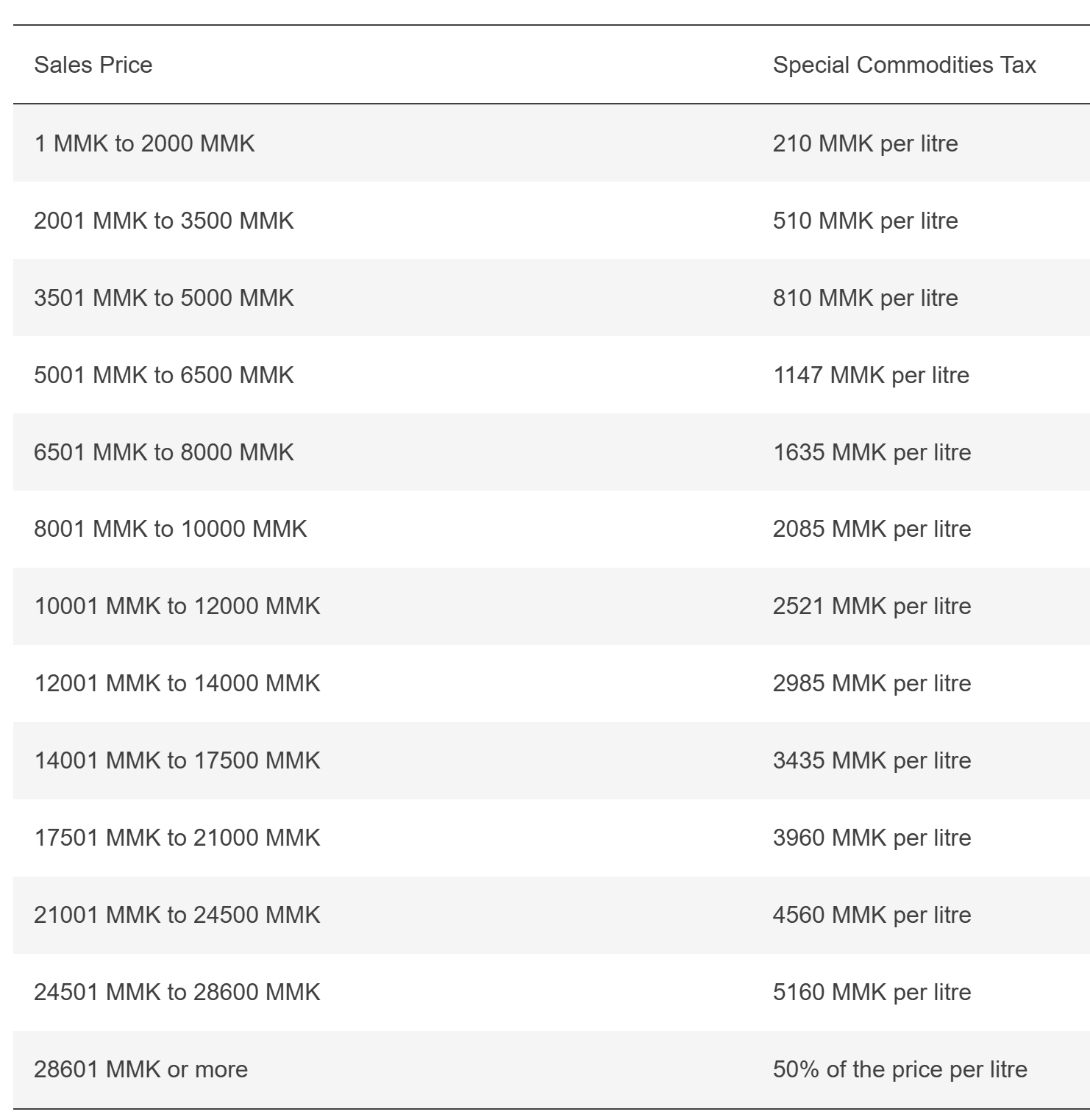Select the 1 MMK to 2000 MMK cell

pyautogui.click(x=144, y=143)
